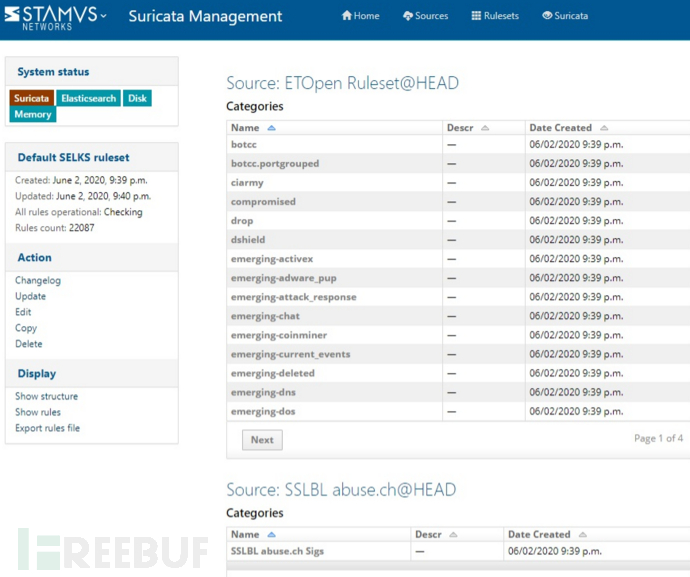Viewport: 690px width, 577px height.
Task: Open the emerging-coinminer category
Action: coord(279,335)
